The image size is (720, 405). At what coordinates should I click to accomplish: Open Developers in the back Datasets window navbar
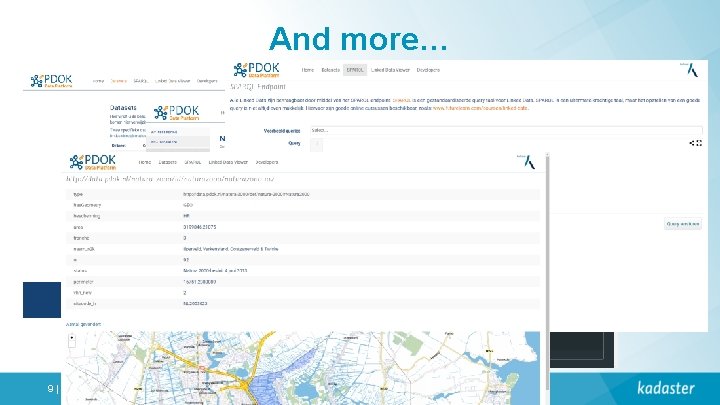click(207, 81)
